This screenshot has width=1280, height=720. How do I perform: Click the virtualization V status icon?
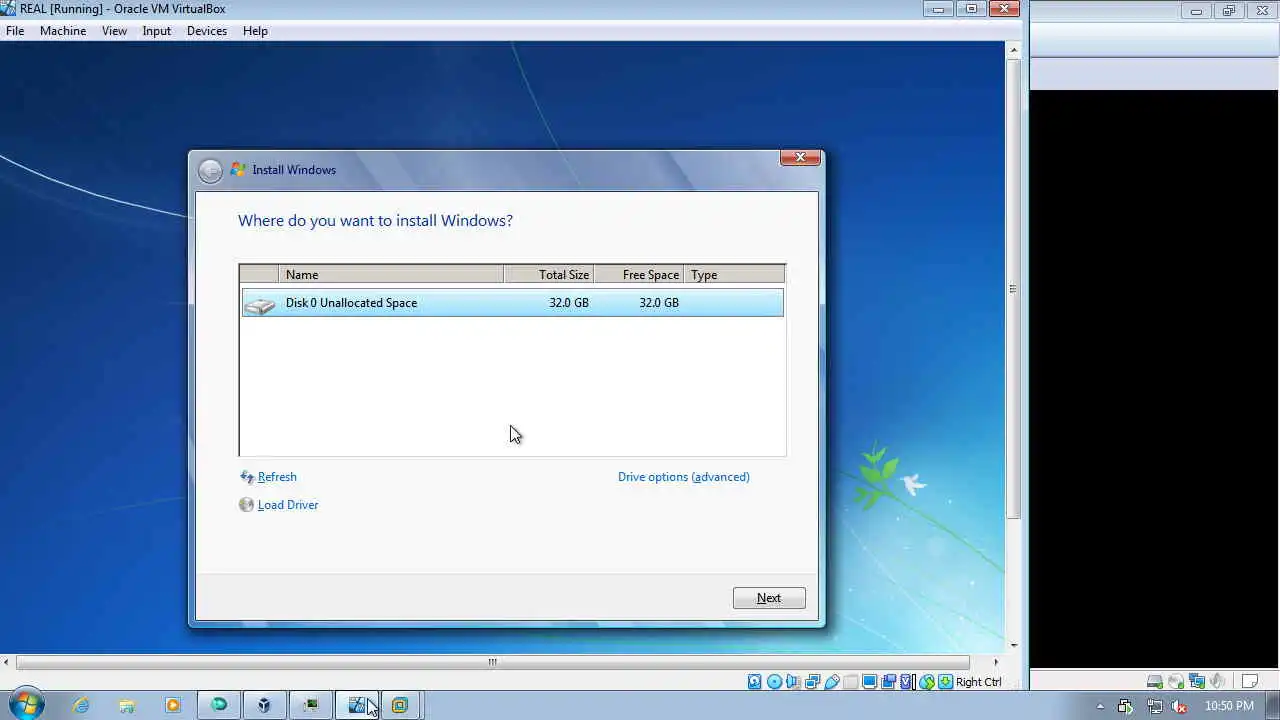coord(907,682)
